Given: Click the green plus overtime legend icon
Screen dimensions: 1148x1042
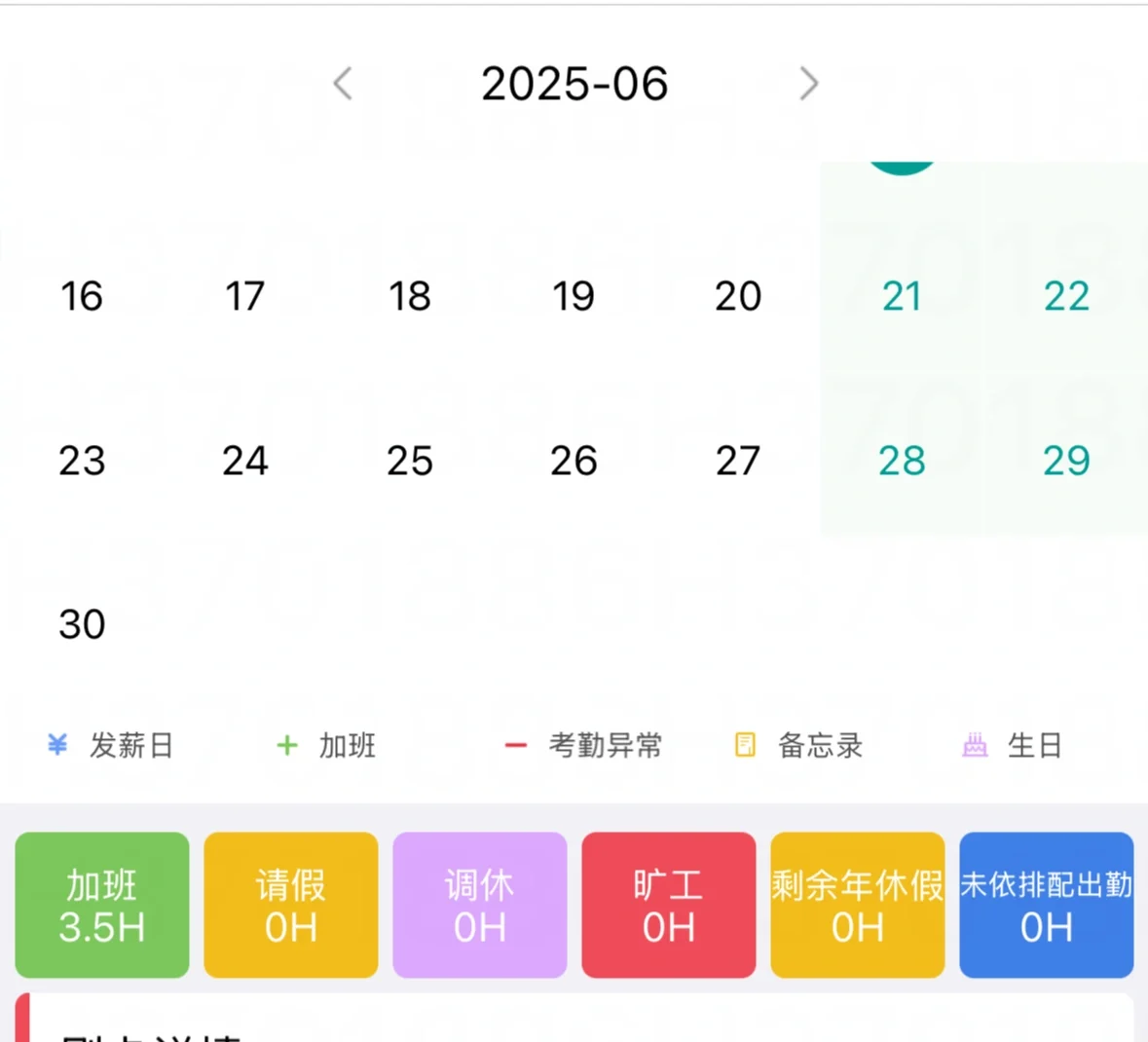Looking at the screenshot, I should pos(287,745).
